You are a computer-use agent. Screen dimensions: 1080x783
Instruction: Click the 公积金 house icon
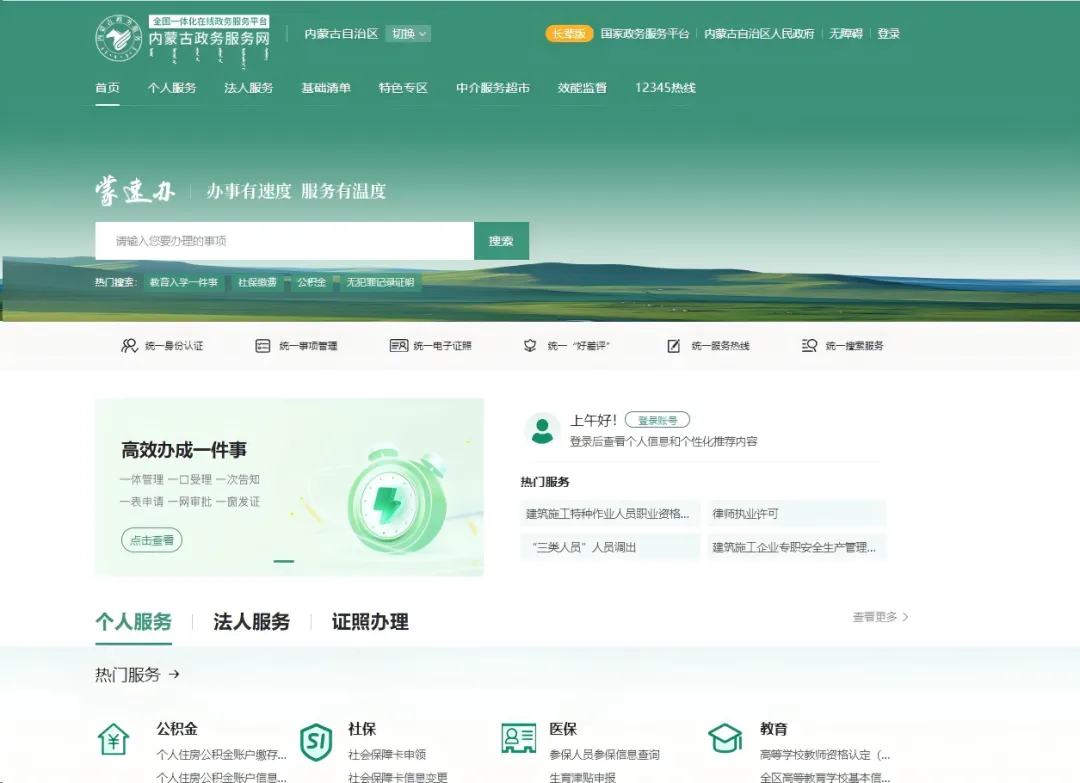[114, 740]
